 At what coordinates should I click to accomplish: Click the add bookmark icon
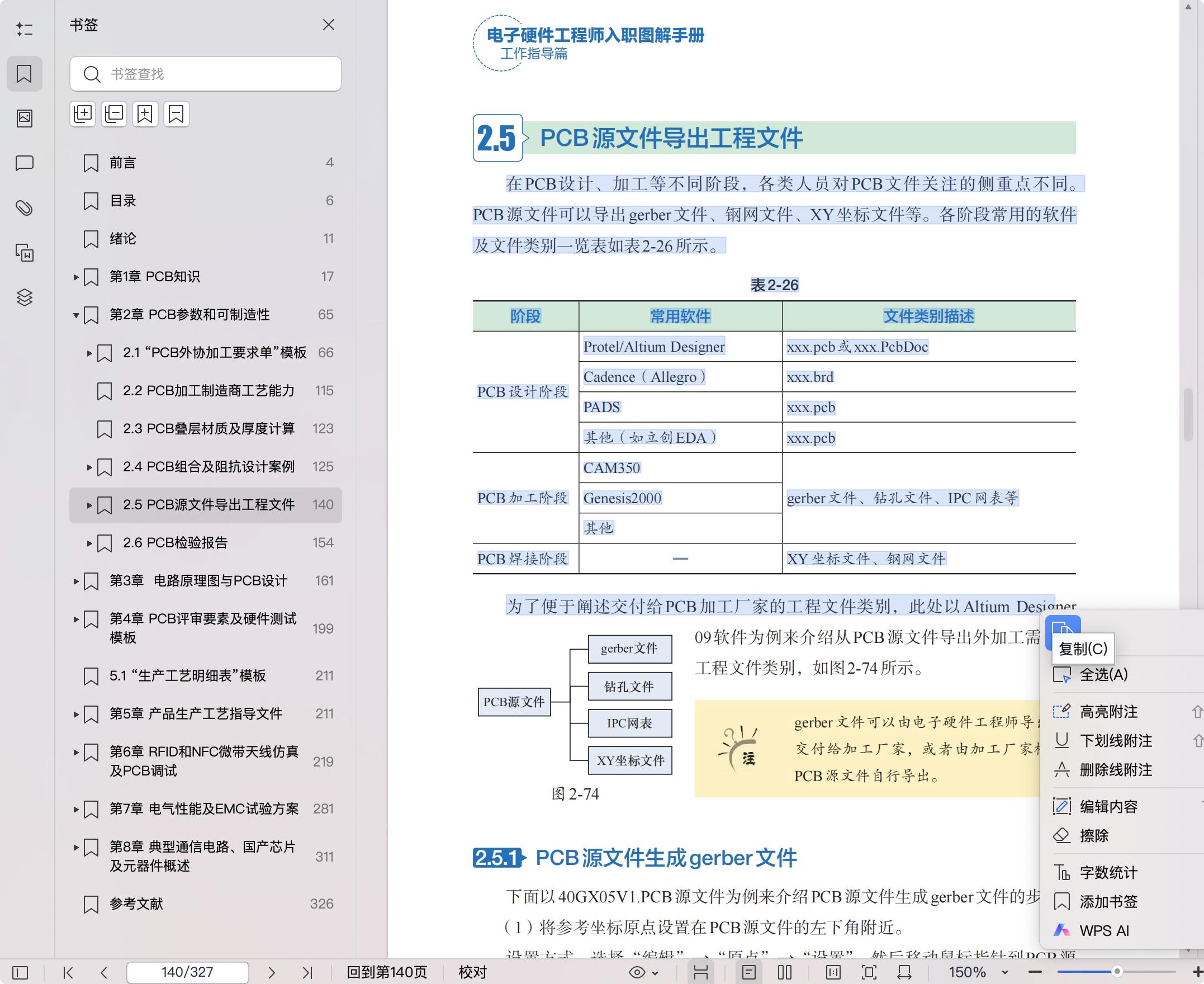(x=145, y=114)
